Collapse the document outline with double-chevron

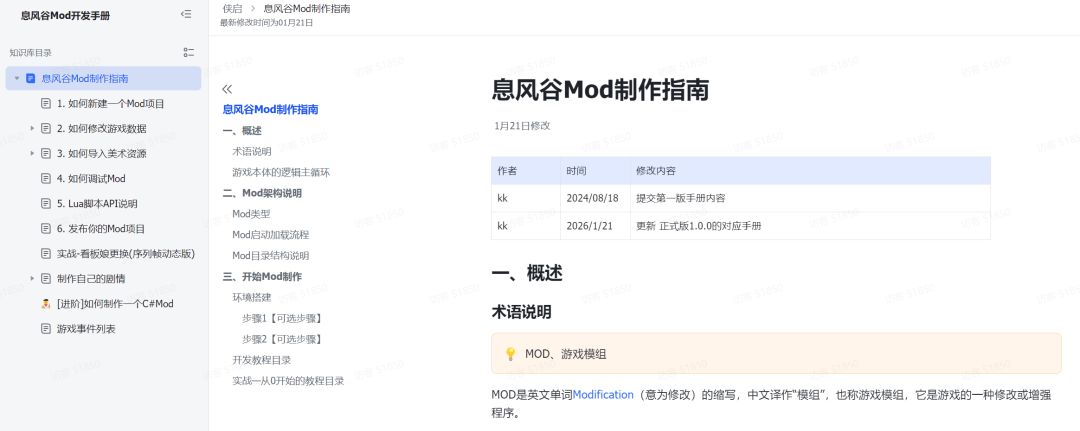227,89
